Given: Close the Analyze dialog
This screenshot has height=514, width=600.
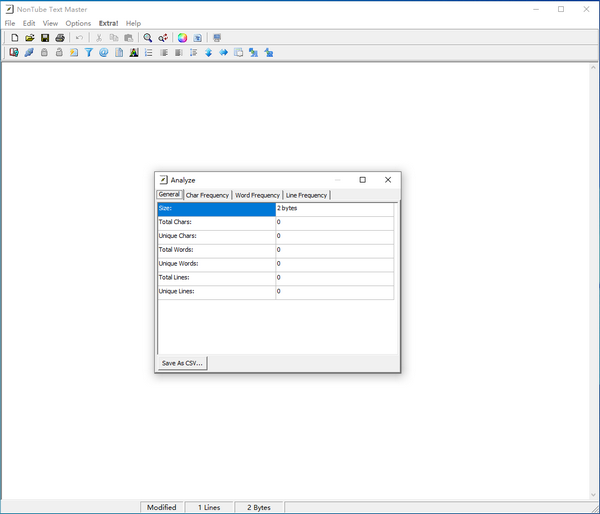Looking at the screenshot, I should point(388,180).
